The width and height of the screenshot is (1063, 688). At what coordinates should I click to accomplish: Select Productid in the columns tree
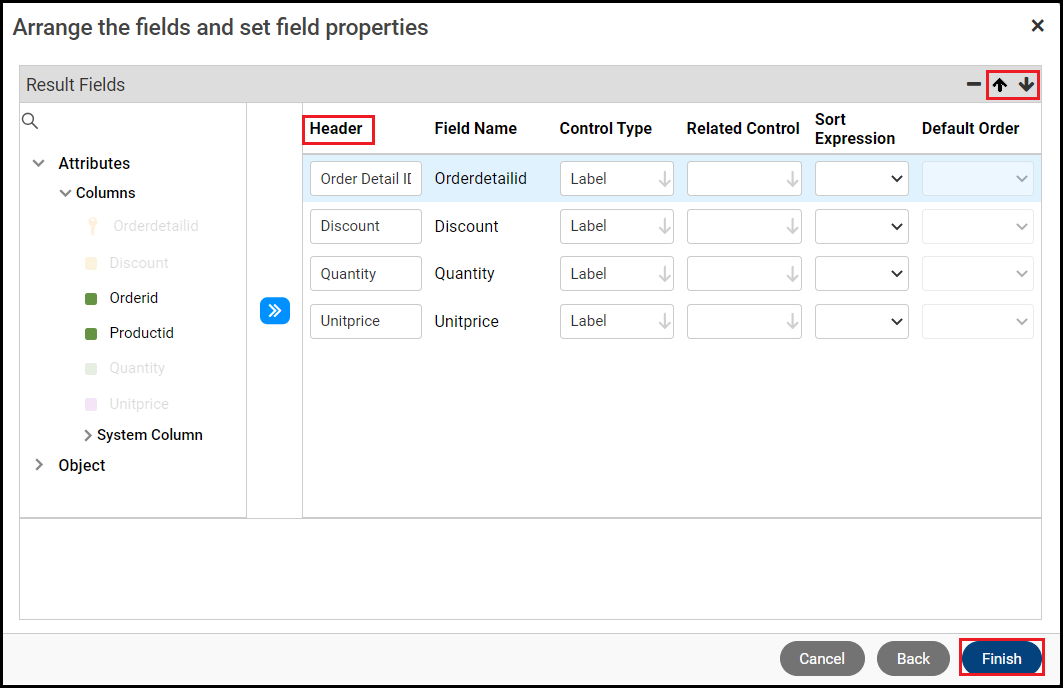(141, 333)
